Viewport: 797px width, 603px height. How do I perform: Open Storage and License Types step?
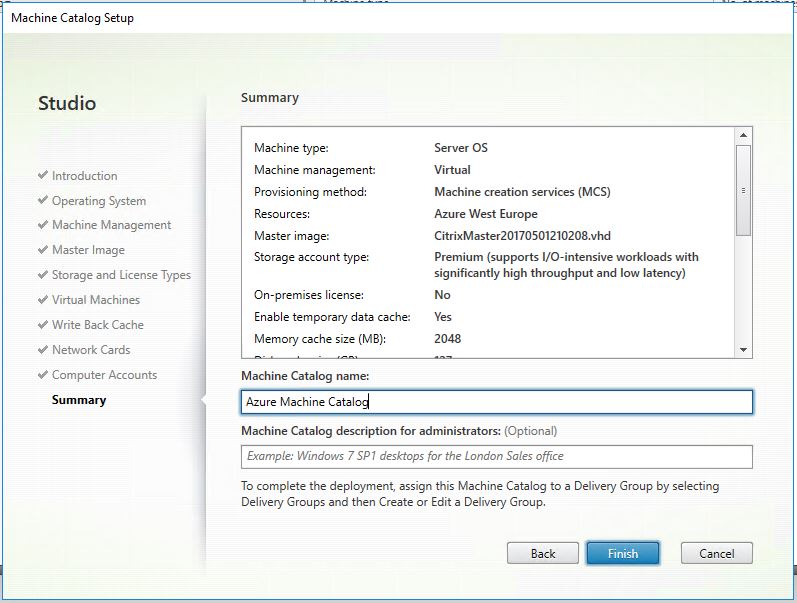tap(121, 275)
